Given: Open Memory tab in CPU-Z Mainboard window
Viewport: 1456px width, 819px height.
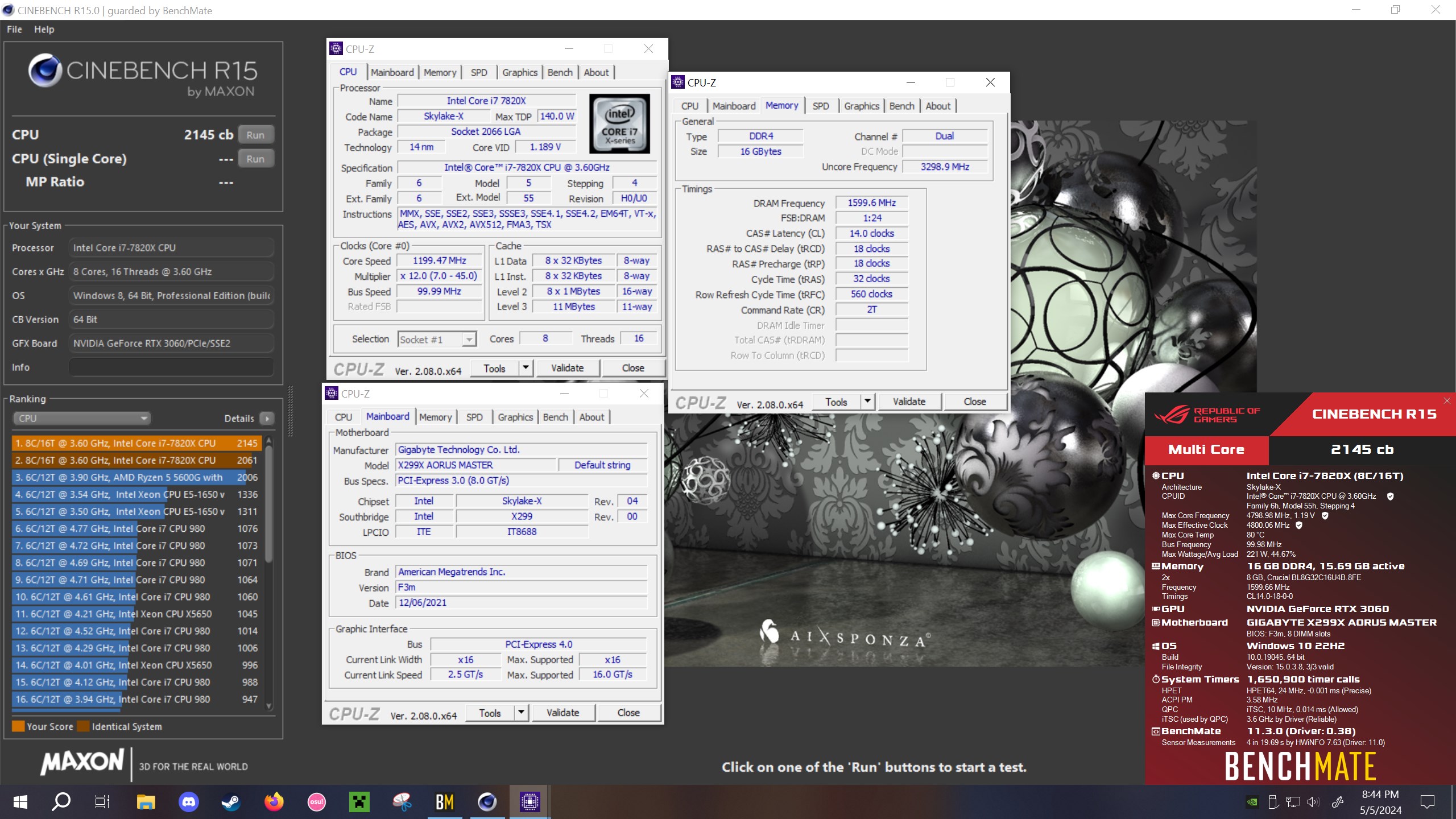Looking at the screenshot, I should pos(435,417).
